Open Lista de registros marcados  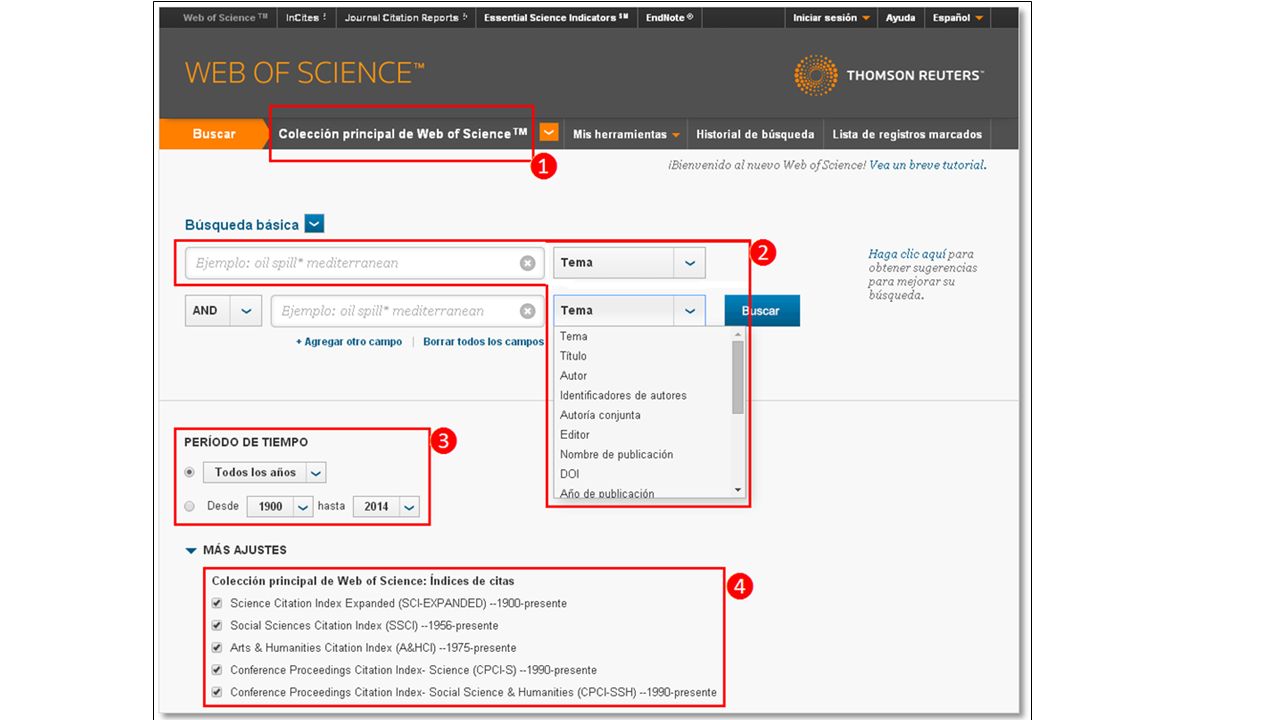tap(907, 134)
